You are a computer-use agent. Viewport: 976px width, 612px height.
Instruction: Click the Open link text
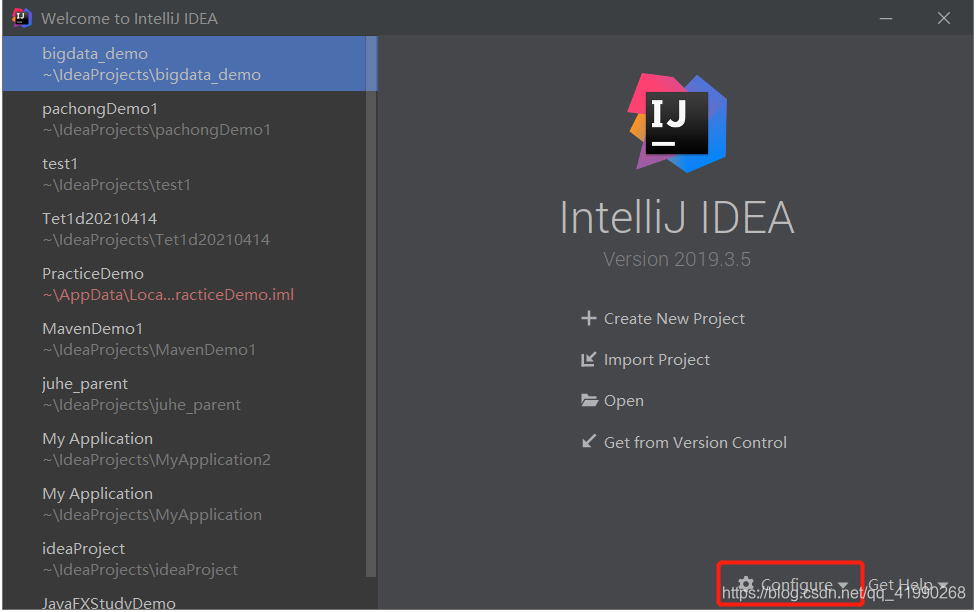click(624, 401)
